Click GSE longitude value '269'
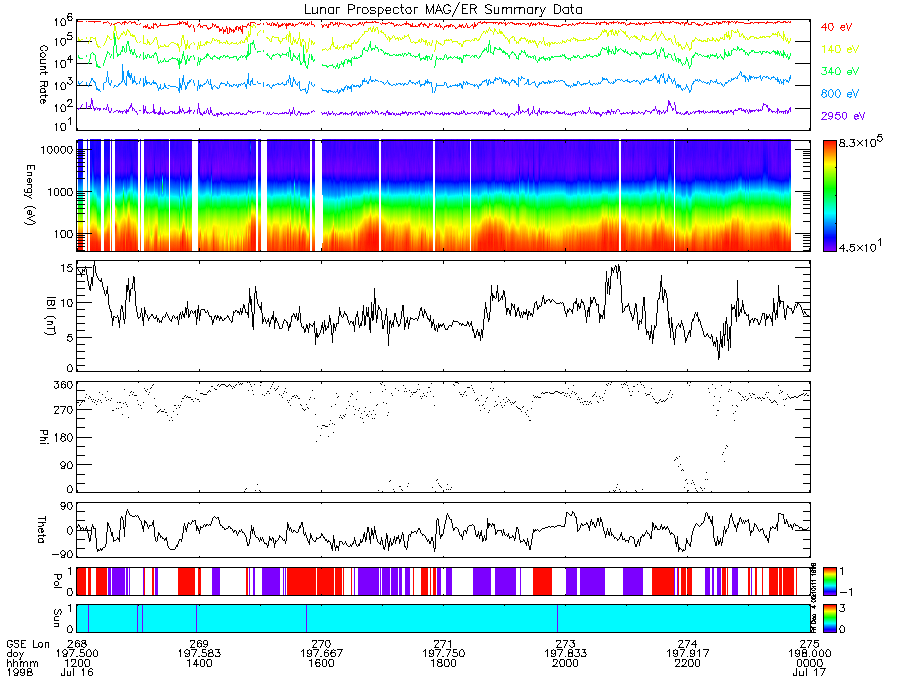The image size is (900, 700). pos(199,644)
